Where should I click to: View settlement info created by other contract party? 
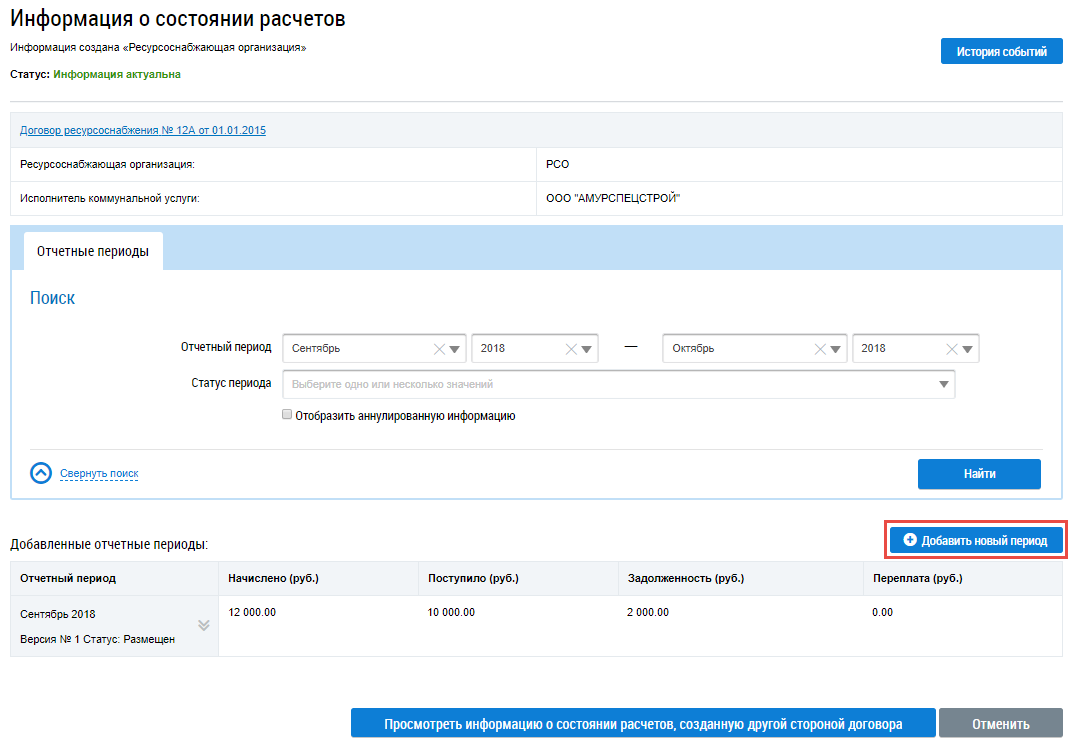[x=643, y=724]
